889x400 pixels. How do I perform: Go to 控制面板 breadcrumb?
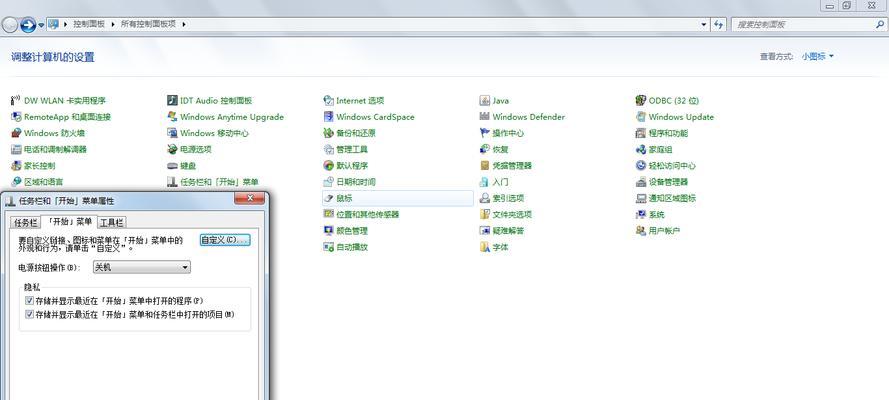pyautogui.click(x=89, y=24)
